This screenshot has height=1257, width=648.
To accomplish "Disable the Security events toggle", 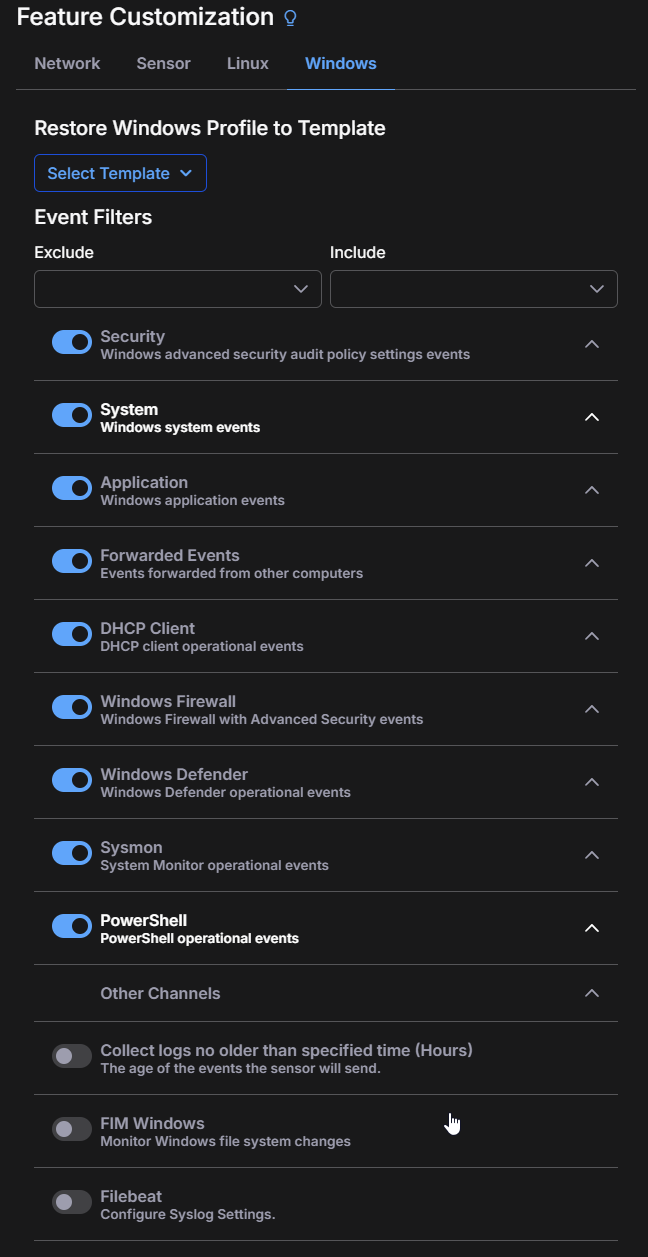I will (x=72, y=343).
